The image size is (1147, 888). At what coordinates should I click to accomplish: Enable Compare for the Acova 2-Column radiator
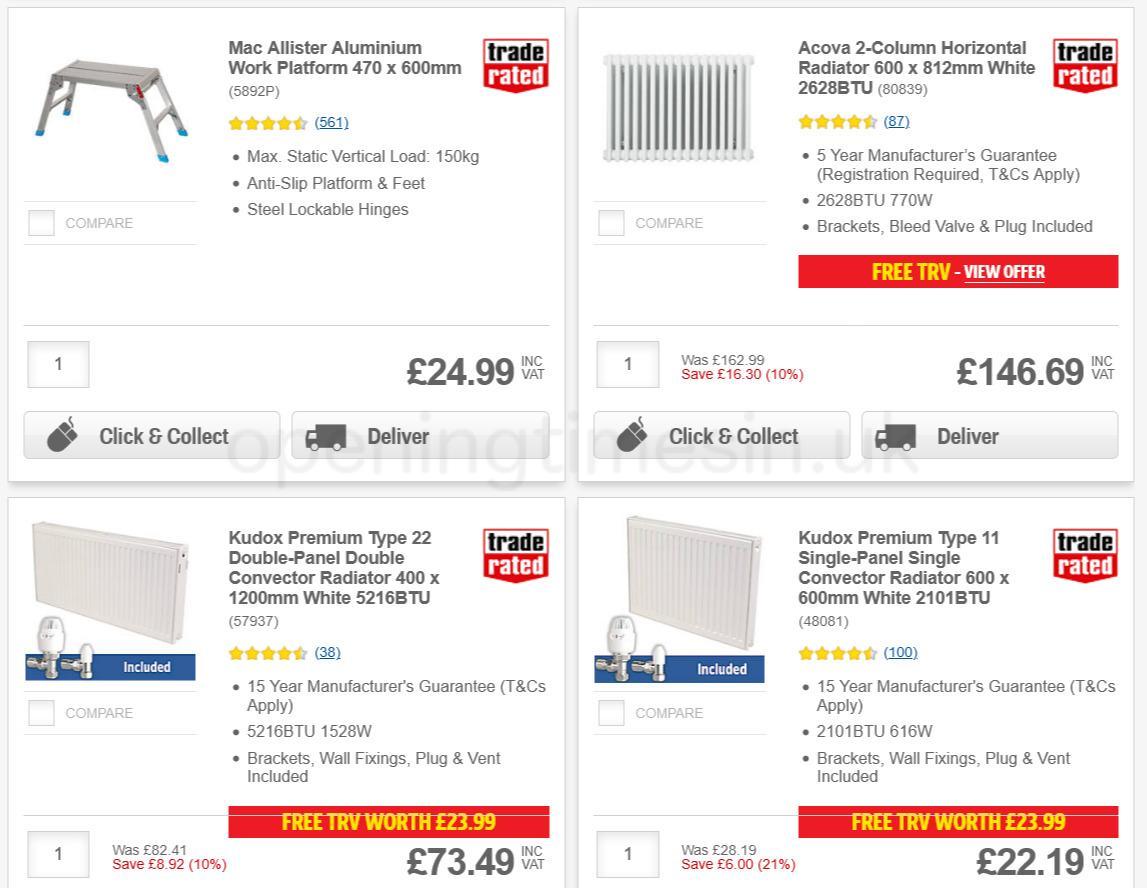(x=610, y=222)
